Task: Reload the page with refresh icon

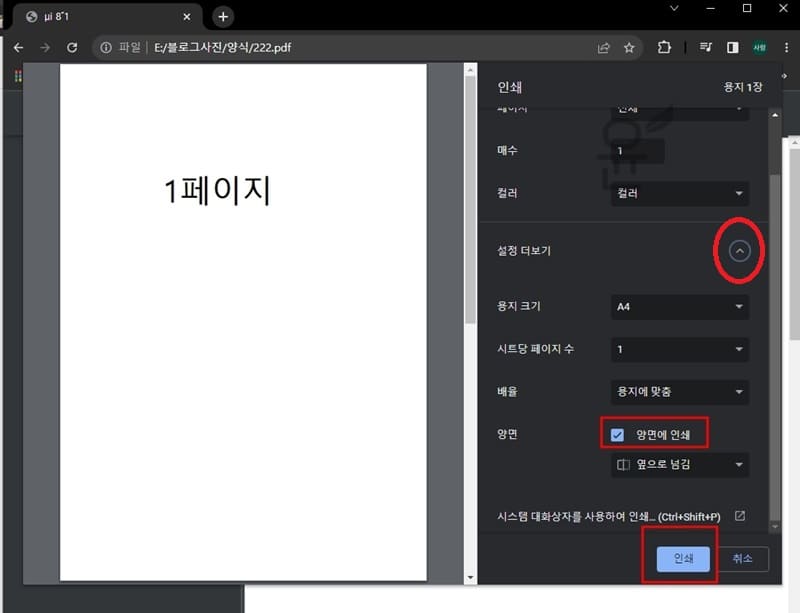Action: [x=72, y=47]
